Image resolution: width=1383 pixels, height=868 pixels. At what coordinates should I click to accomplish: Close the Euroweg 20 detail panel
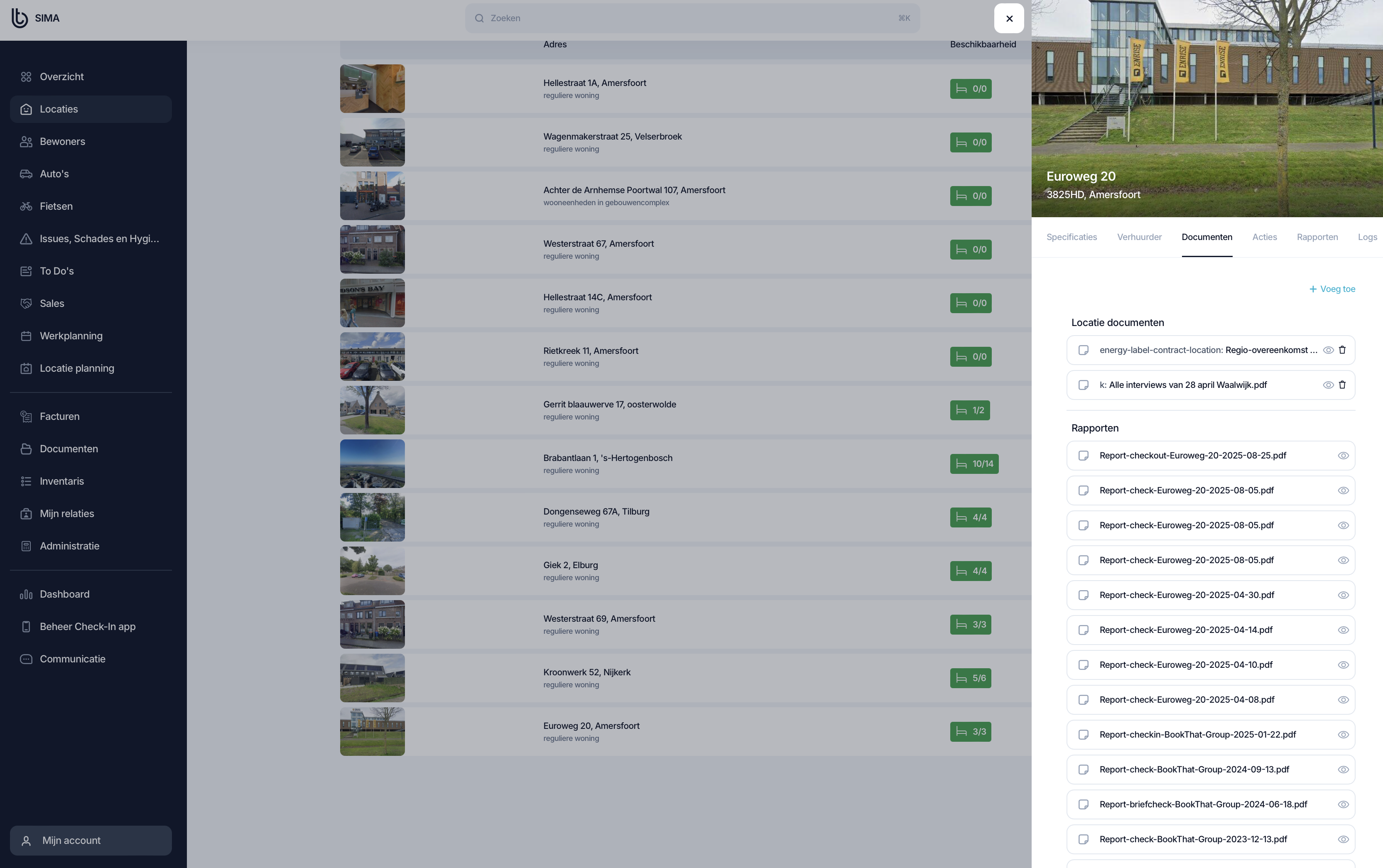(x=1009, y=18)
